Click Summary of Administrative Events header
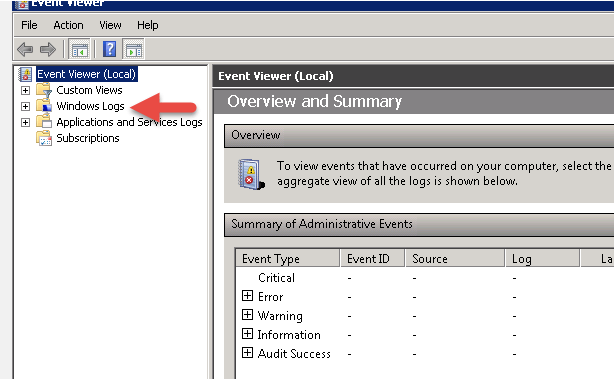614x379 pixels. (x=419, y=225)
